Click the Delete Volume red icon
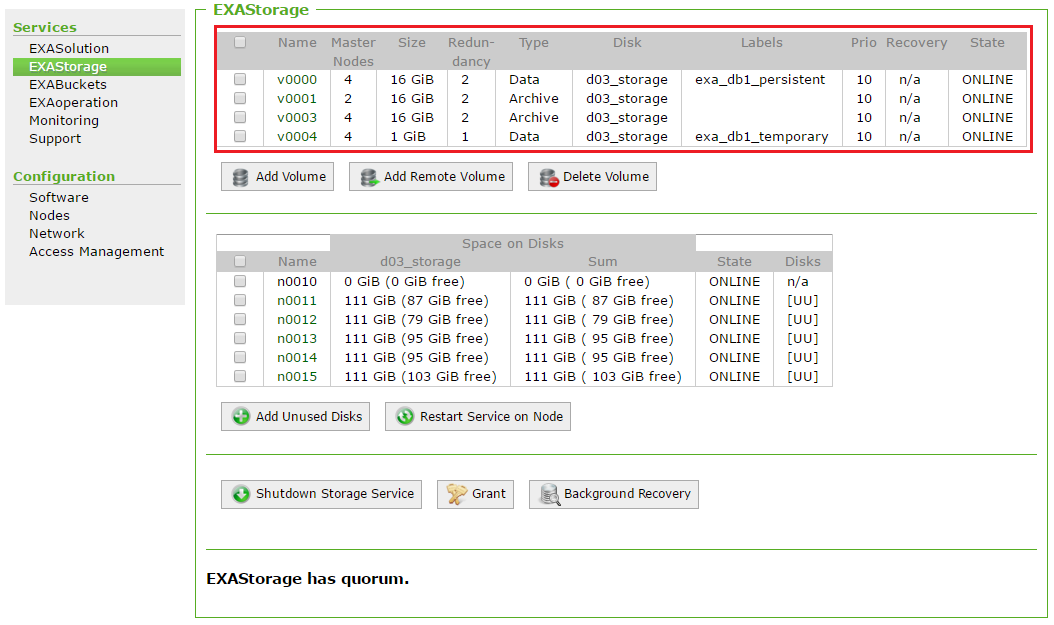The image size is (1054, 625). [548, 177]
